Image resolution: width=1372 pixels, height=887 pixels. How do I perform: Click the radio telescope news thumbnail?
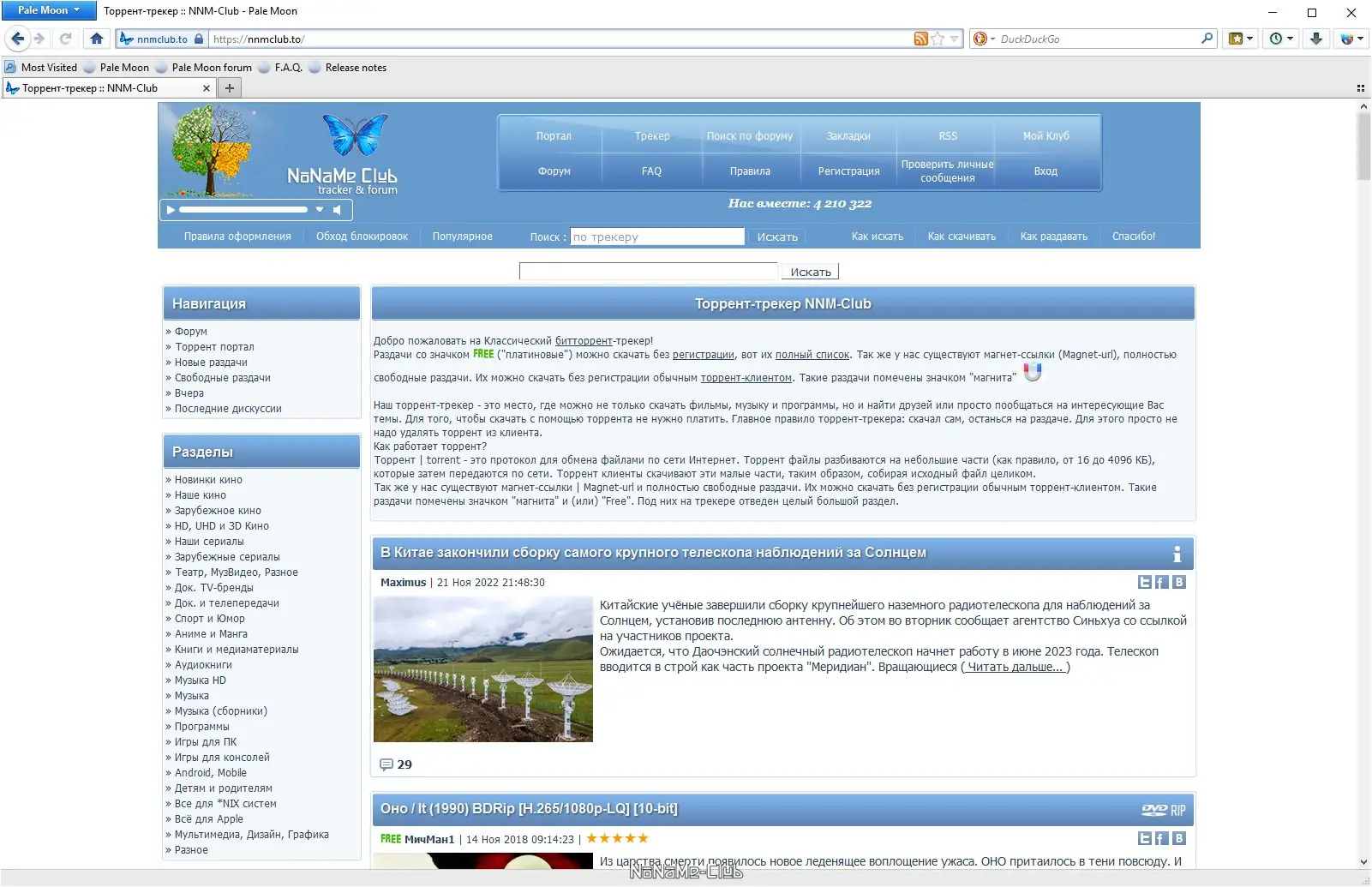(x=483, y=669)
